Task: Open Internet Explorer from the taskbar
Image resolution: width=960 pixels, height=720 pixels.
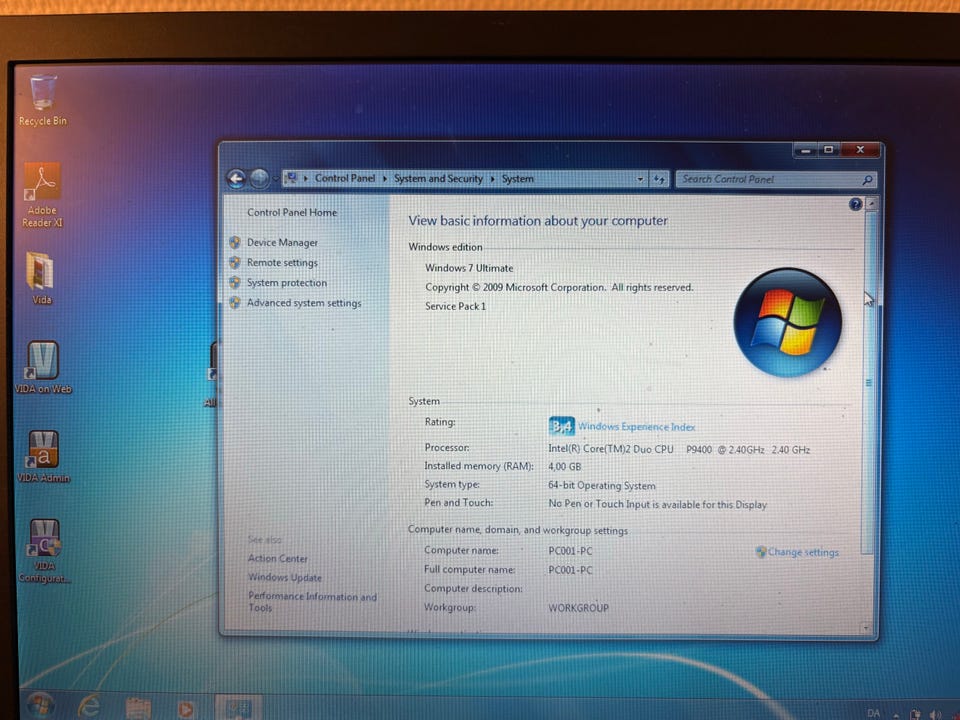Action: pos(89,707)
